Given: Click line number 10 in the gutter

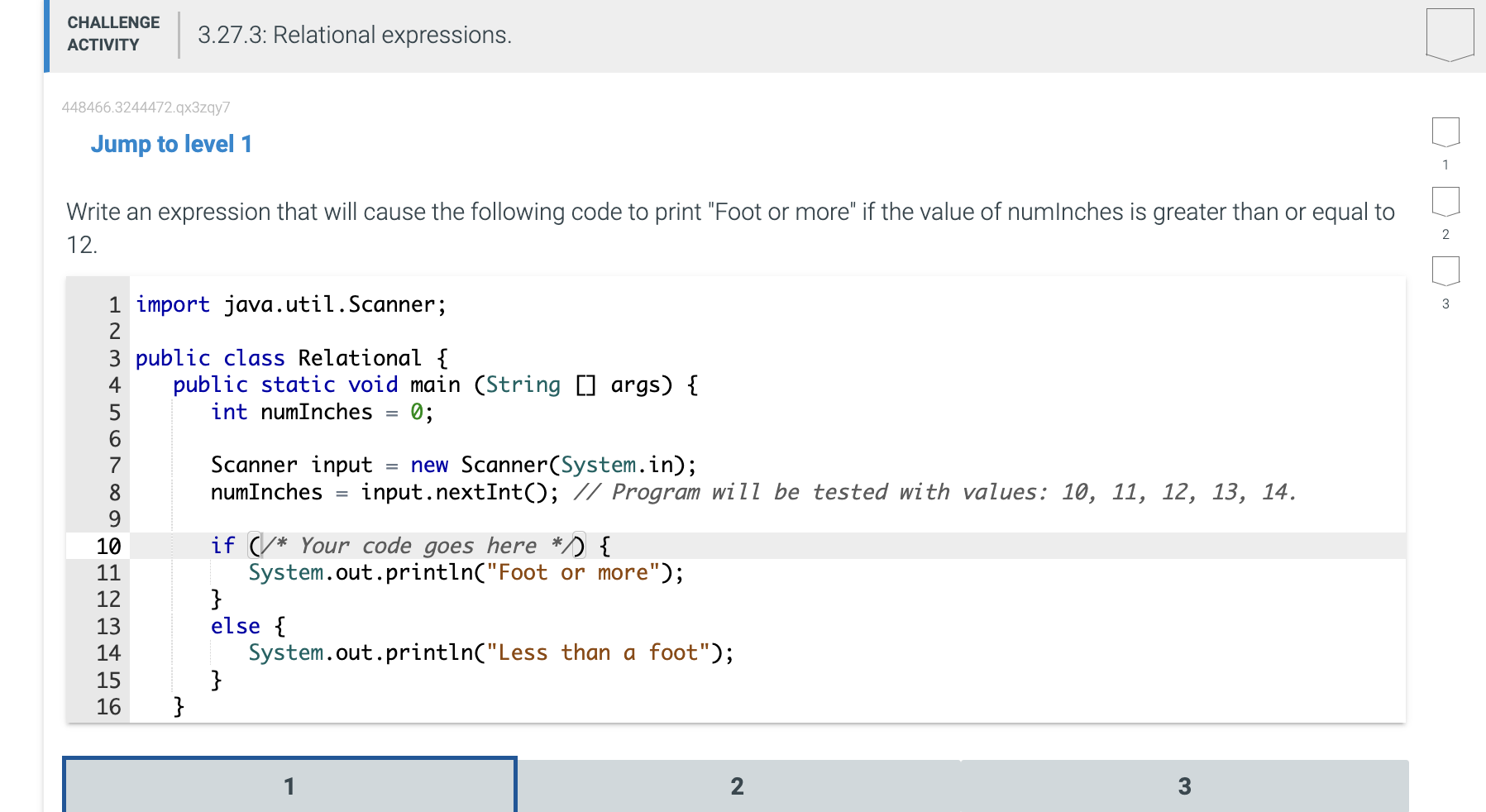Looking at the screenshot, I should [x=108, y=546].
